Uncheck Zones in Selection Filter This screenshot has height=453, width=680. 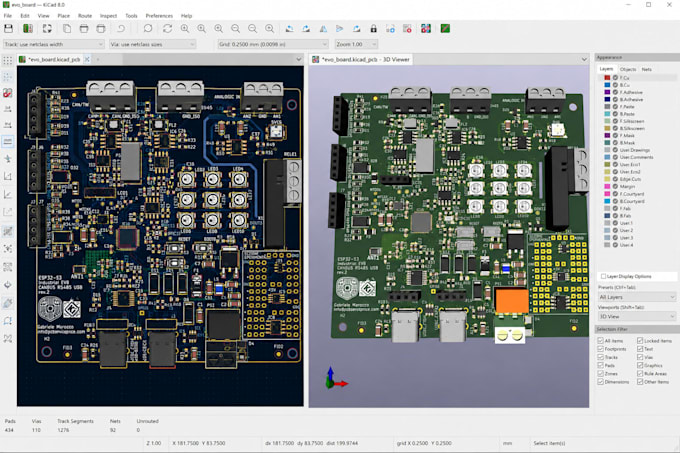(601, 374)
